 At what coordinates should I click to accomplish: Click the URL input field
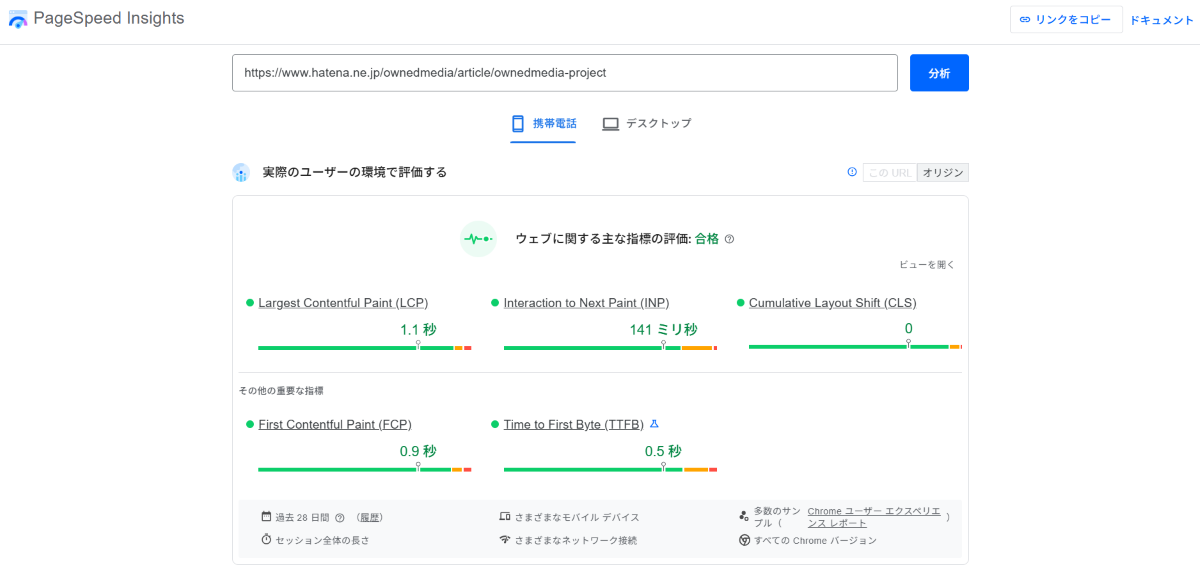click(x=565, y=73)
